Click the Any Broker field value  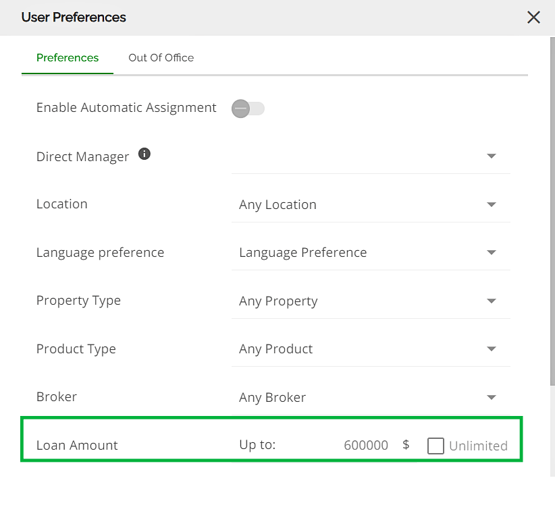pos(272,397)
